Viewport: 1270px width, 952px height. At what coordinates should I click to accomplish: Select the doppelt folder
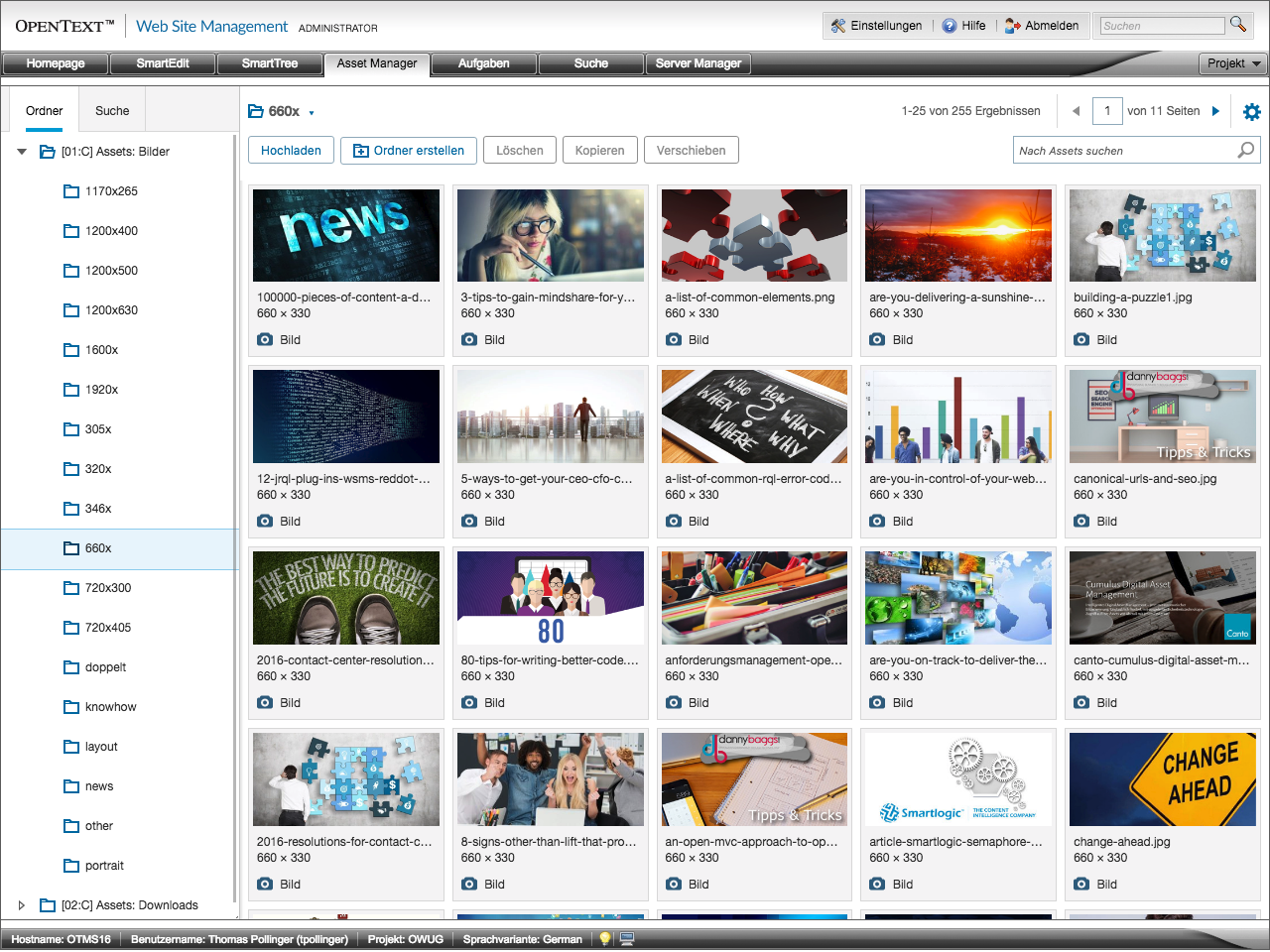point(105,667)
